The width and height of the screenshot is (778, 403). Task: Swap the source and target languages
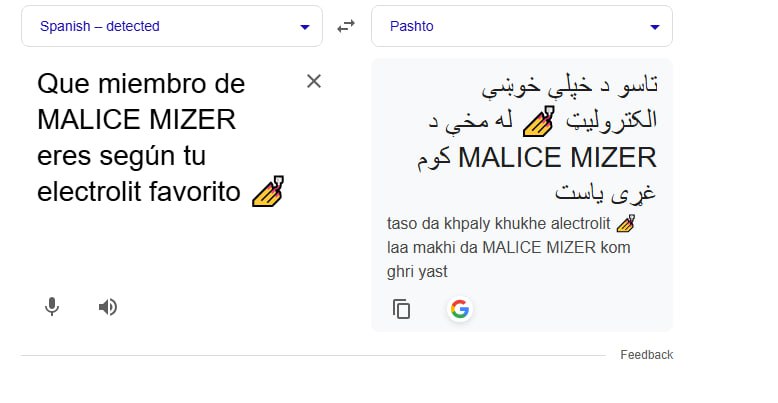(x=346, y=27)
